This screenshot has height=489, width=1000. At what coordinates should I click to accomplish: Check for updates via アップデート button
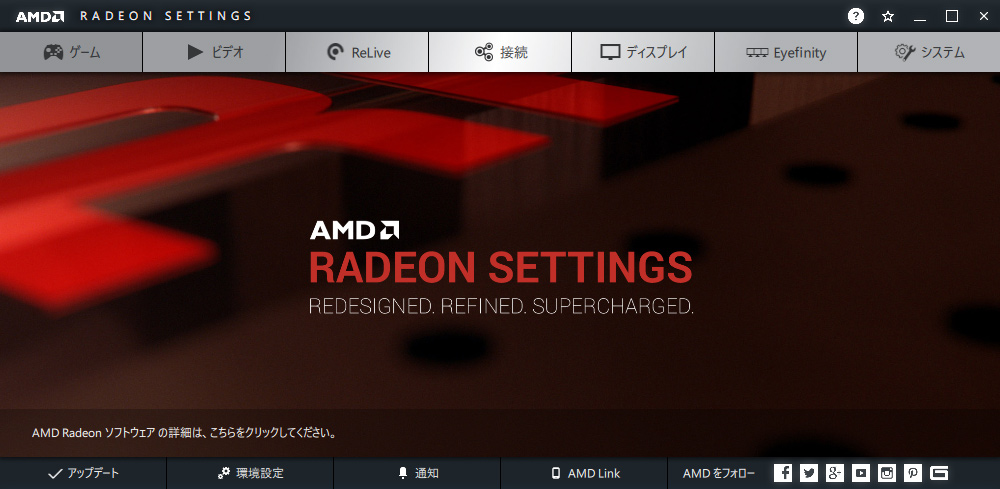[x=83, y=473]
